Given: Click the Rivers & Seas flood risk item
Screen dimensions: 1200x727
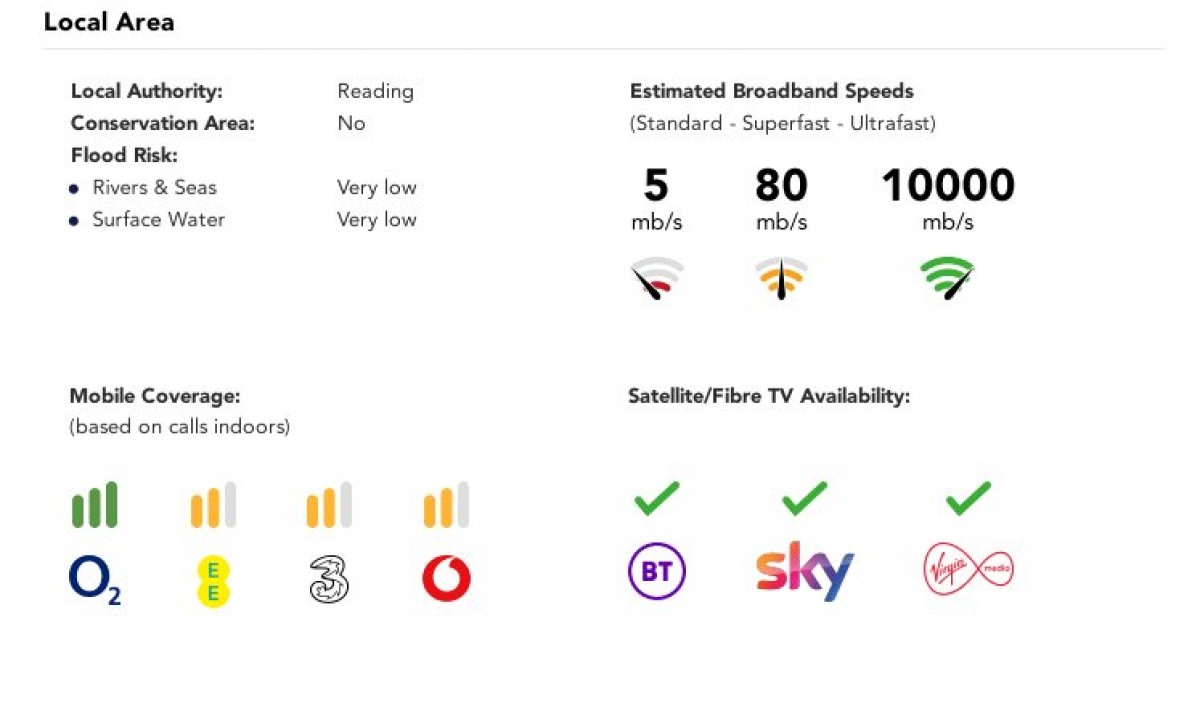Looking at the screenshot, I should click(x=154, y=187).
